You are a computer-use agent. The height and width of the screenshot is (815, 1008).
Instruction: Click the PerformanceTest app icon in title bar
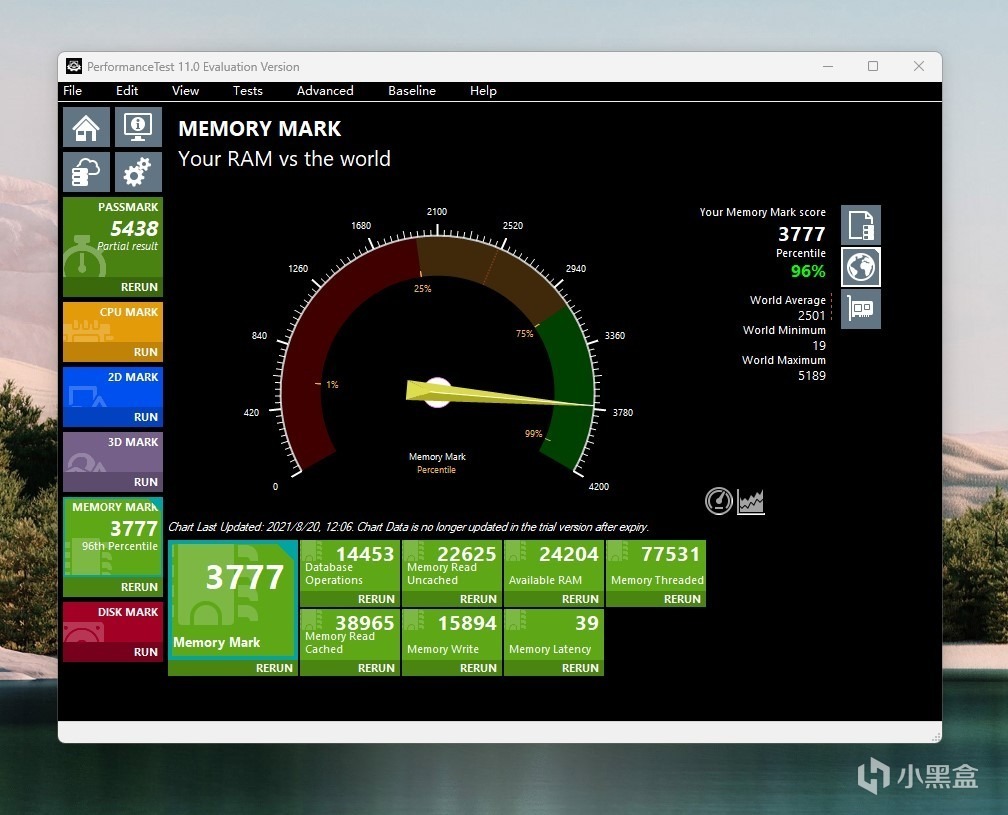[x=74, y=66]
